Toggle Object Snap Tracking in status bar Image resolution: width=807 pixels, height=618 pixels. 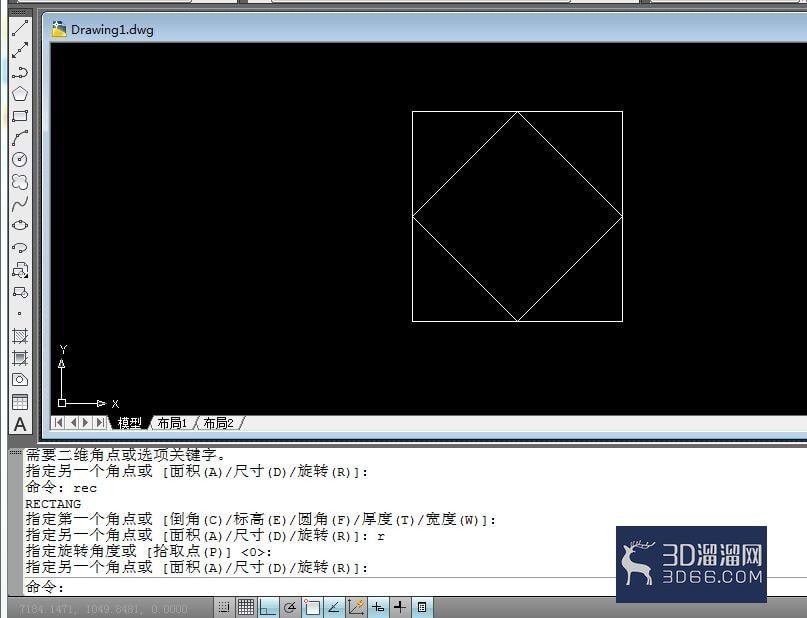coord(334,607)
